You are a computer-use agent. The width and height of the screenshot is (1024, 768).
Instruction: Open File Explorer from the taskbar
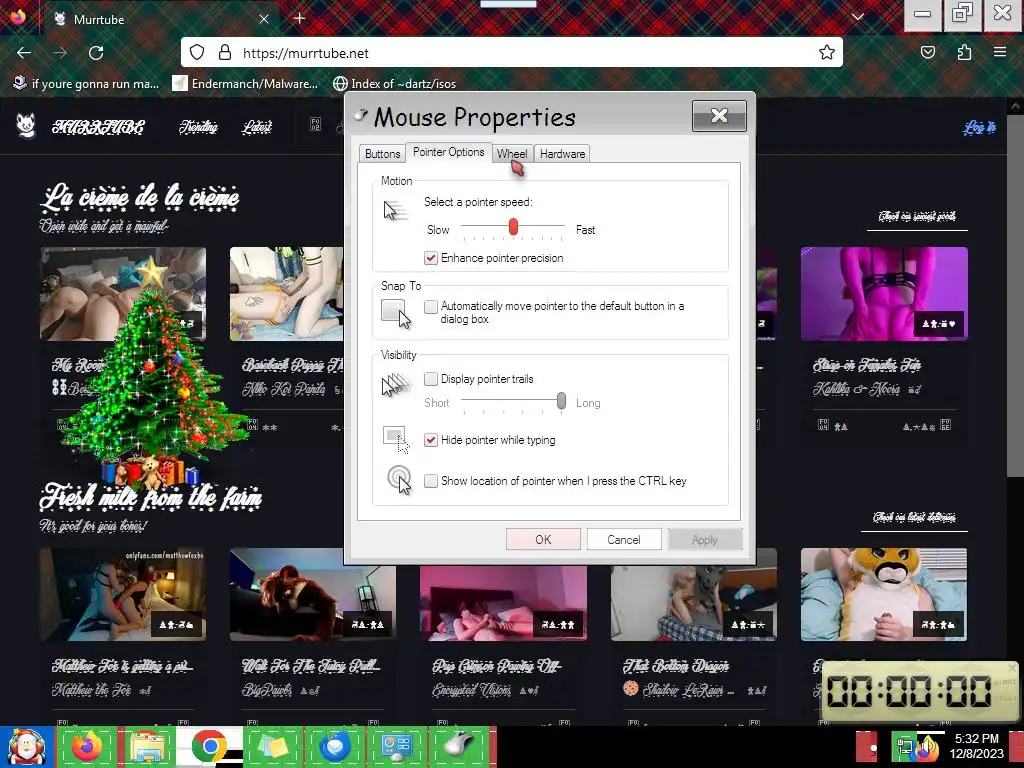click(x=148, y=747)
